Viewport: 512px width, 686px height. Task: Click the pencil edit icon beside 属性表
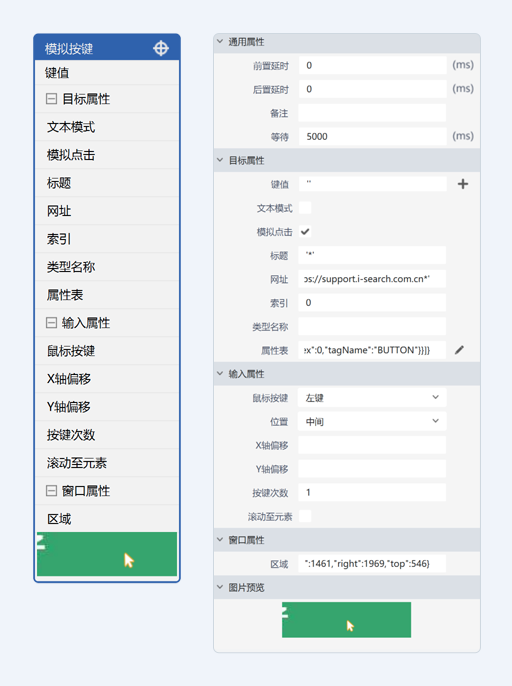(x=459, y=350)
